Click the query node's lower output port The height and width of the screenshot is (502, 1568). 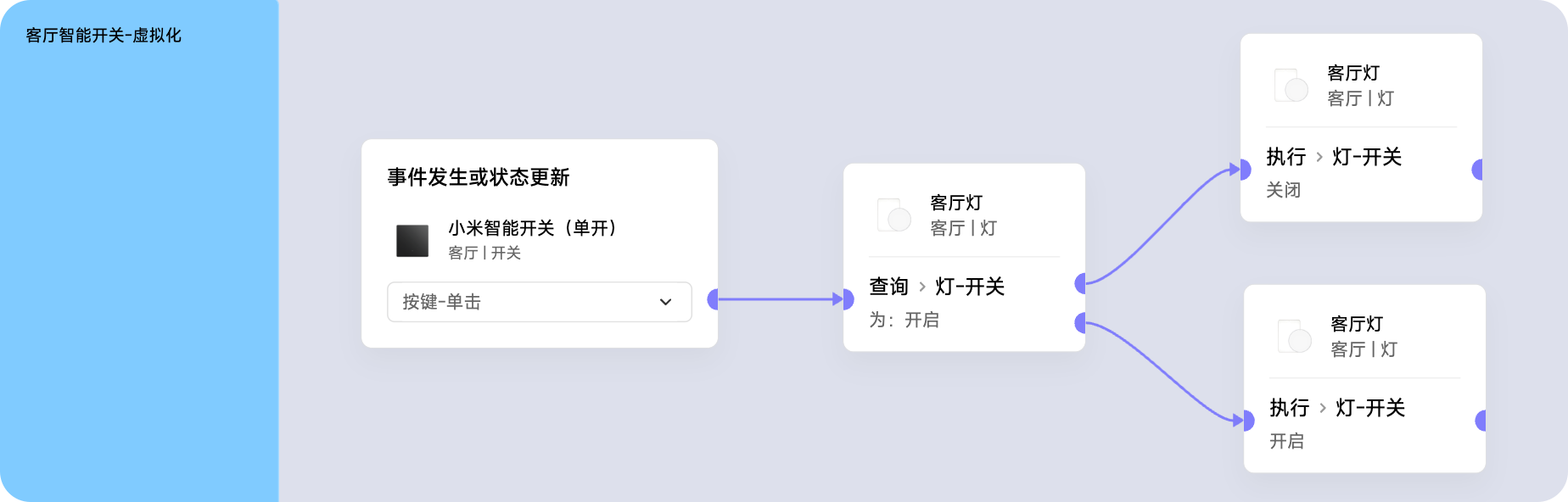1080,322
